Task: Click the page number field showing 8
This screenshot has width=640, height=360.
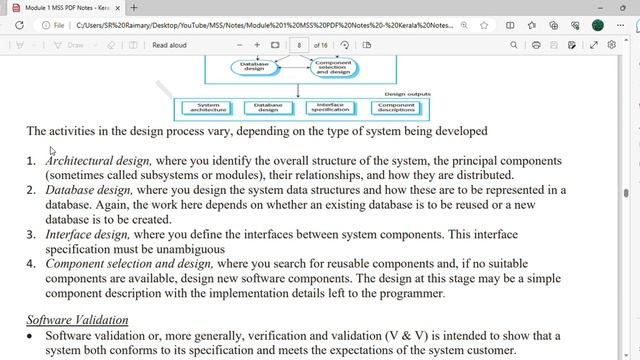Action: (299, 45)
